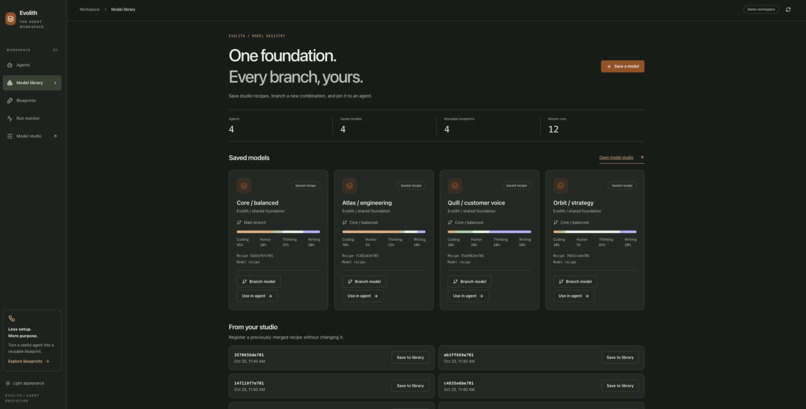Click arrow icon next to Open model studio
This screenshot has width=806, height=409.
click(x=642, y=157)
